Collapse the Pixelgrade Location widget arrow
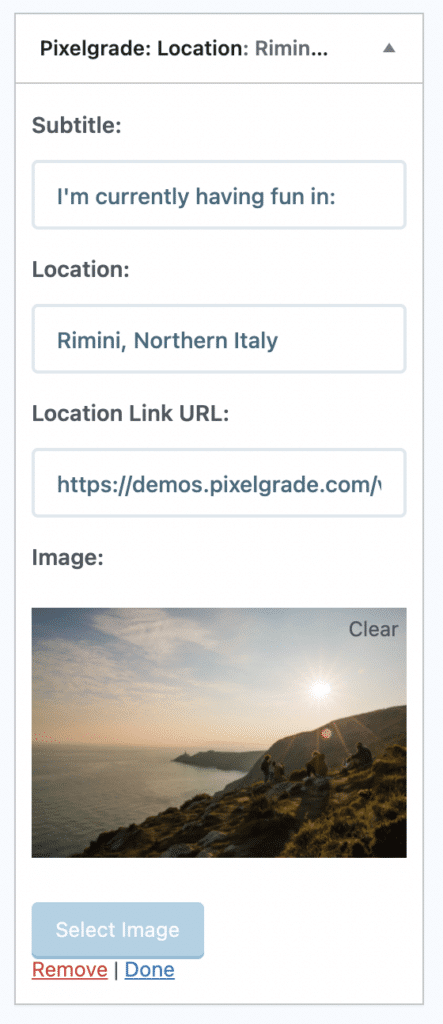The height and width of the screenshot is (1024, 443). [389, 48]
